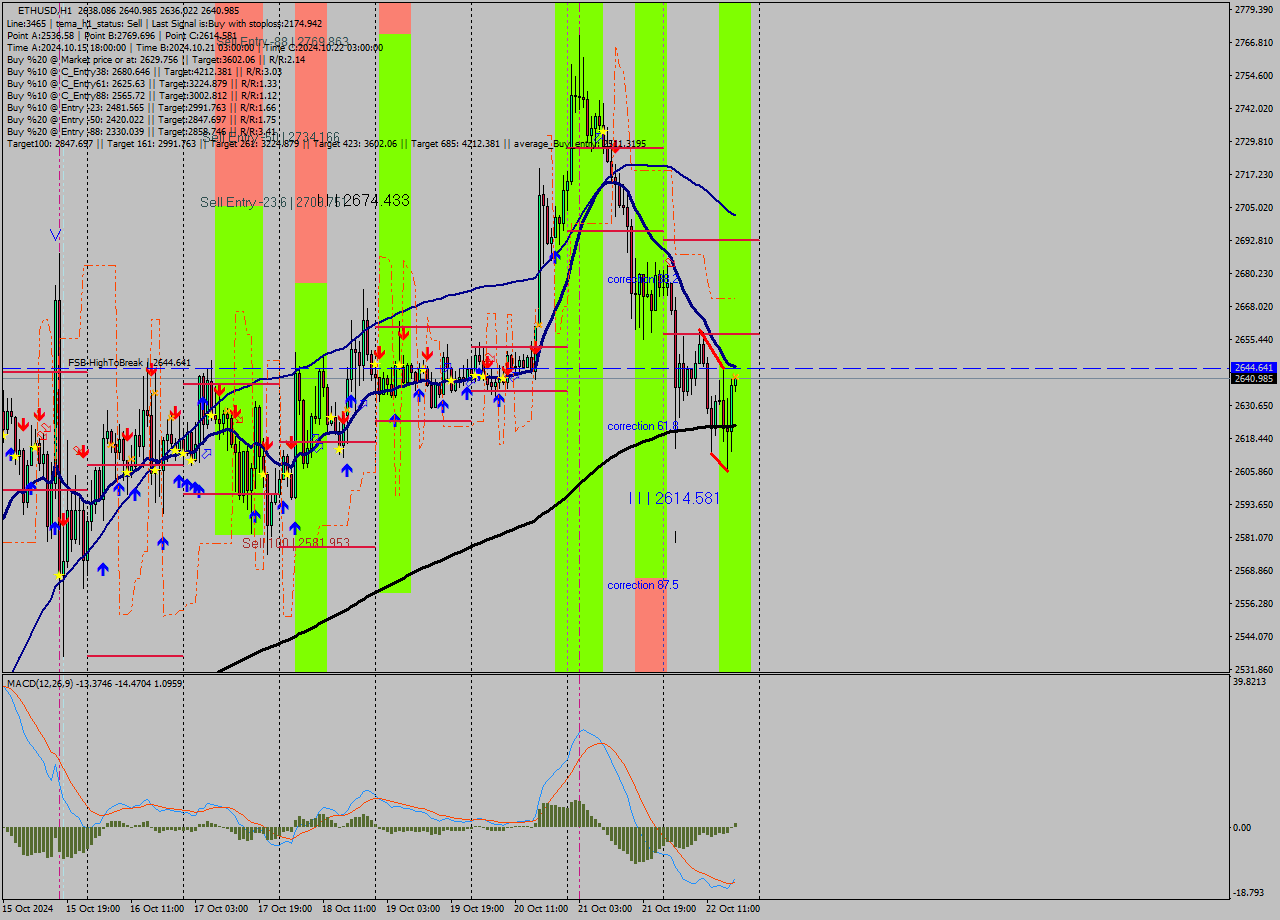Click the 'Sell 100 | 2581.953' label
Screen dimensions: 1280x920
pyautogui.click(x=296, y=543)
